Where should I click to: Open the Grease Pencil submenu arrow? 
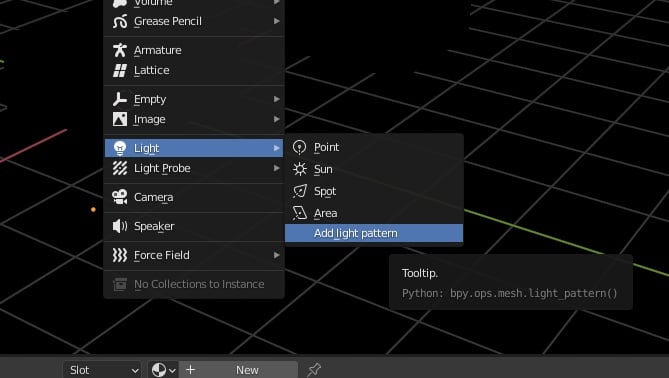276,21
